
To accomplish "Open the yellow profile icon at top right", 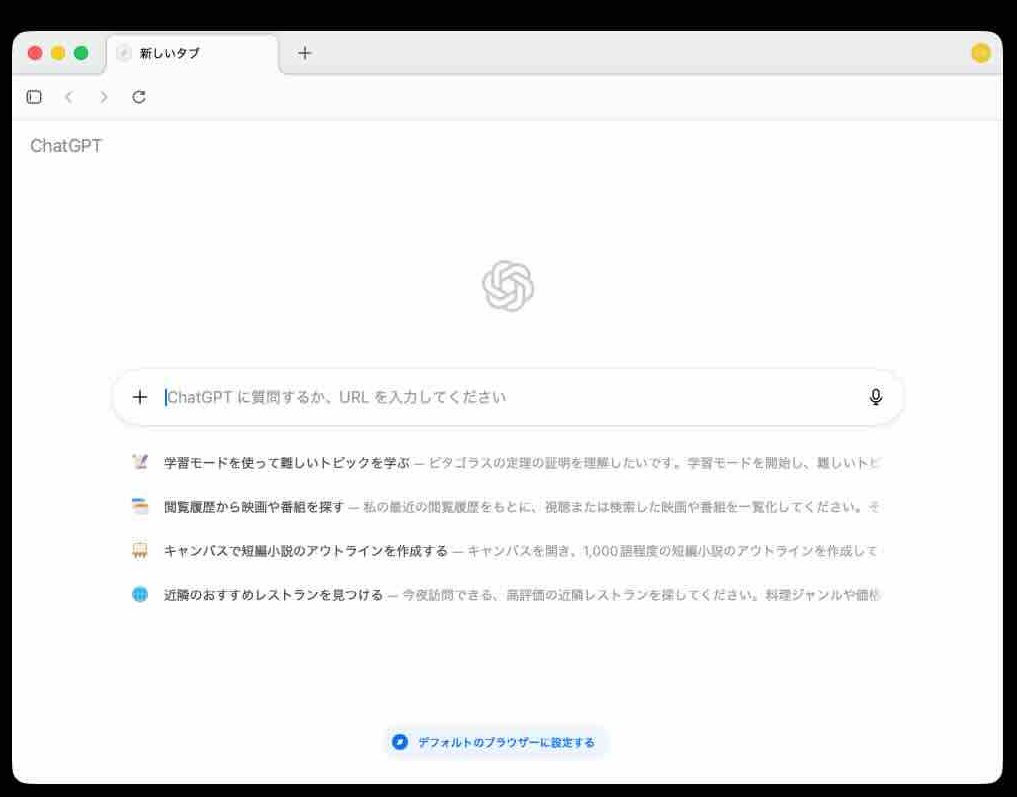I will pos(980,53).
